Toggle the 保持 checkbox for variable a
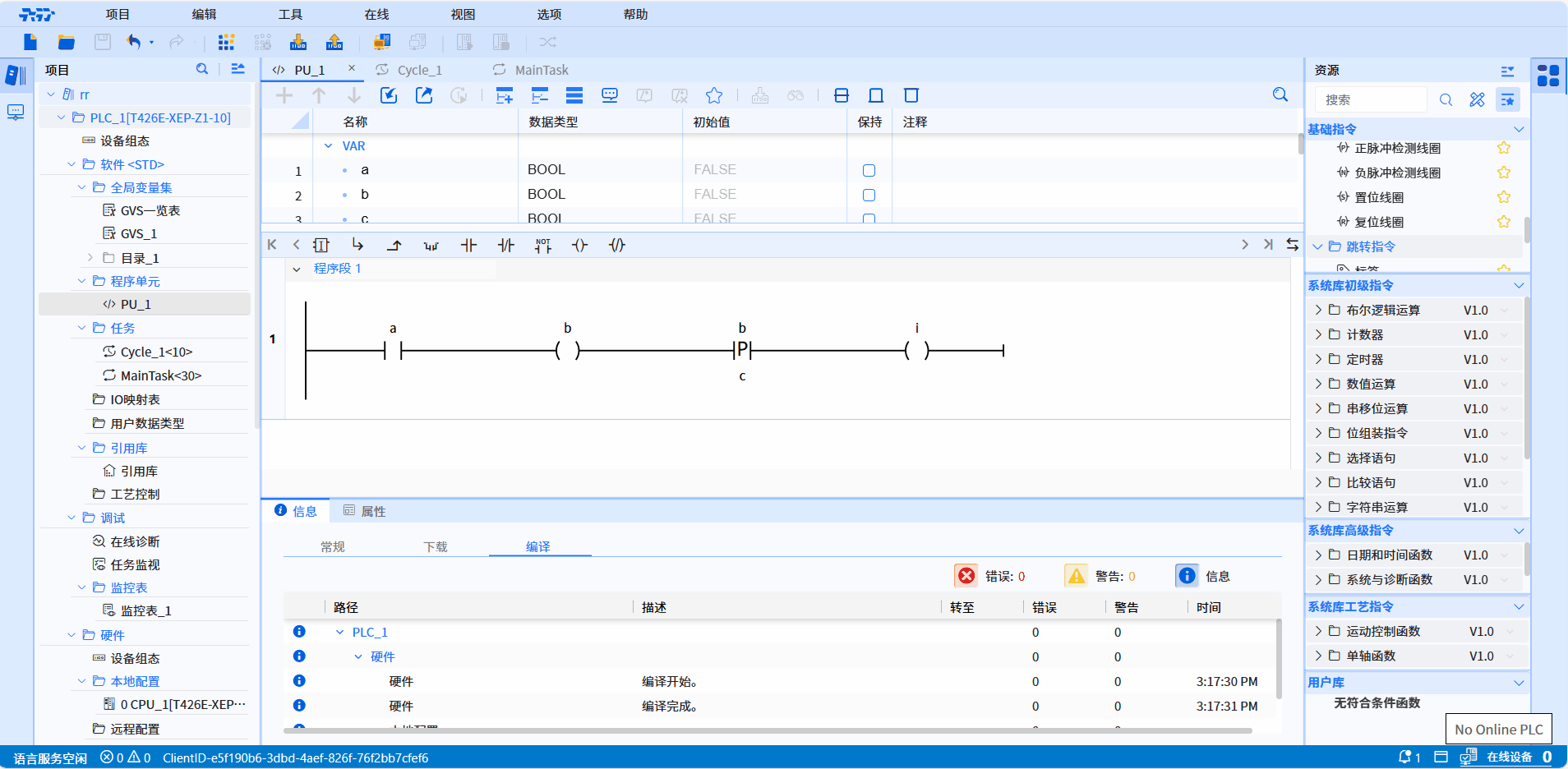This screenshot has width=1568, height=769. (x=869, y=170)
